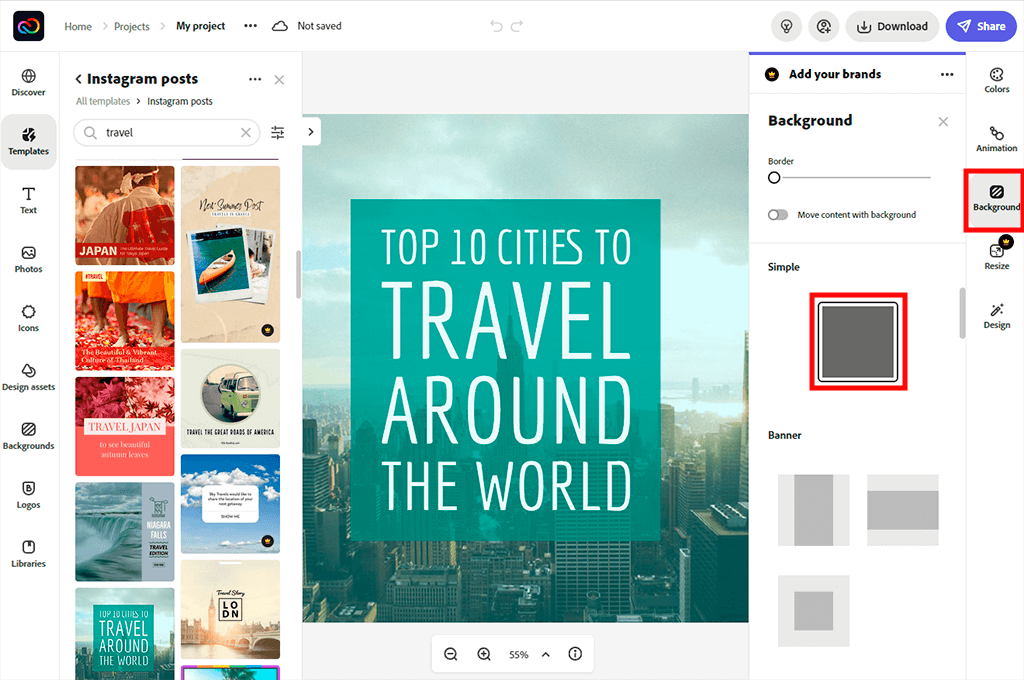Select the Text tool in sidebar
This screenshot has height=680, width=1024.
tap(28, 199)
